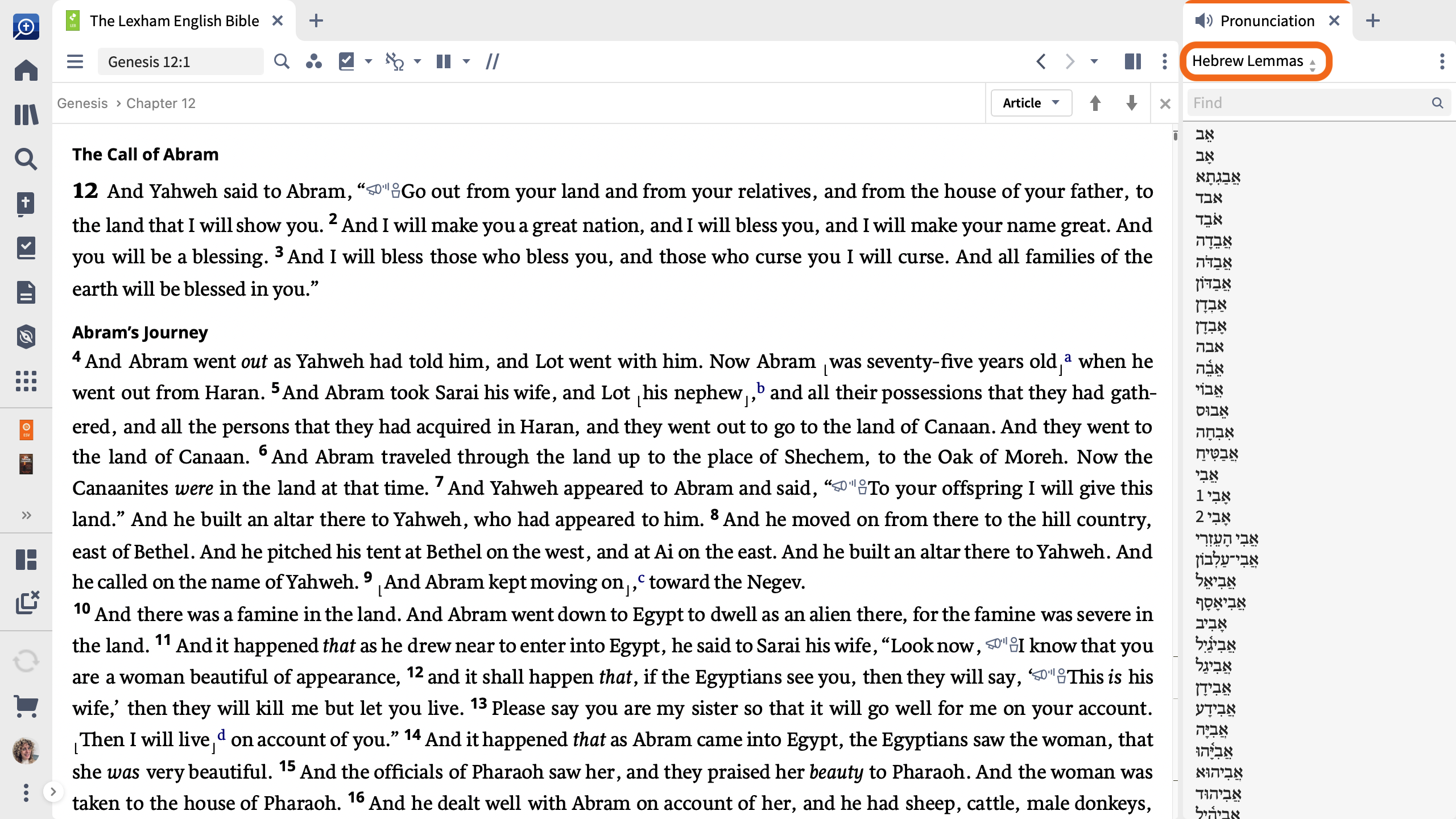Open the Layouts icon in sidebar
This screenshot has width=1456, height=819.
(x=26, y=560)
